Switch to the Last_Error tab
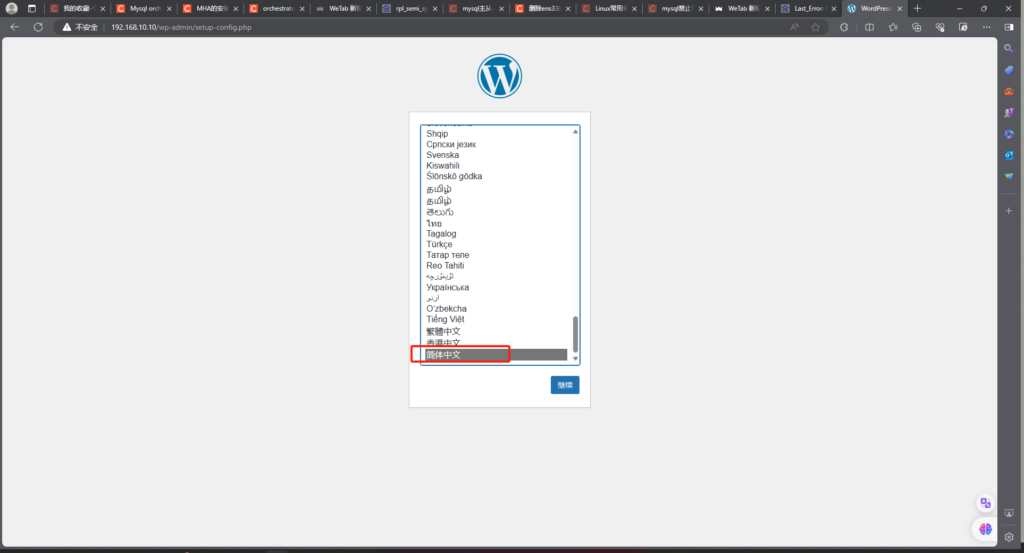This screenshot has height=553, width=1024. click(x=808, y=8)
